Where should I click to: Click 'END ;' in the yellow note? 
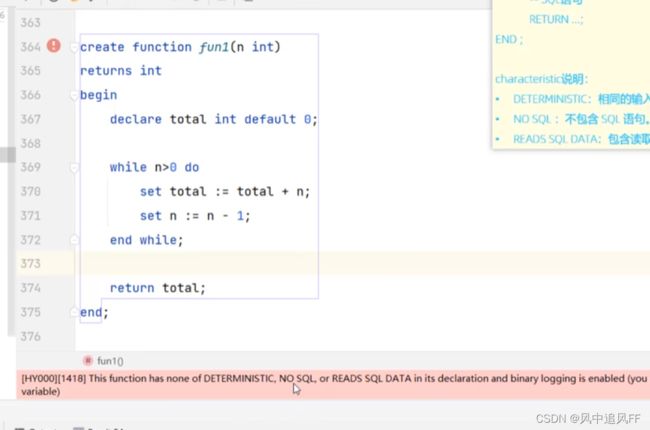(509, 39)
